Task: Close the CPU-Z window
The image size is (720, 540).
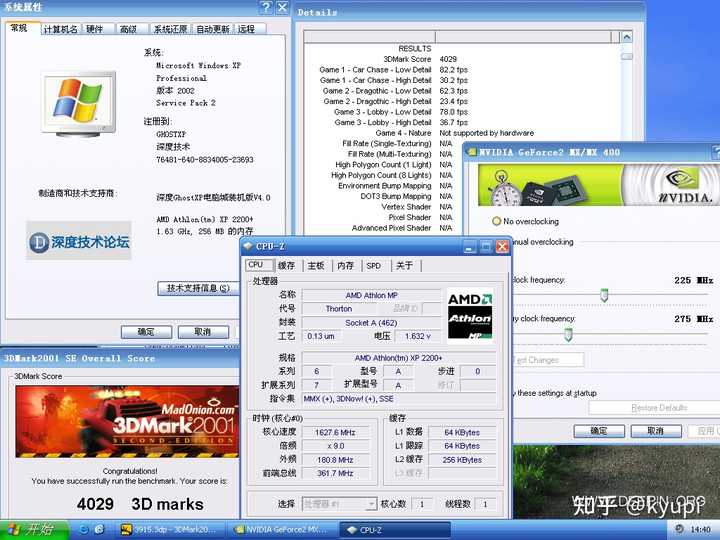Action: [502, 247]
